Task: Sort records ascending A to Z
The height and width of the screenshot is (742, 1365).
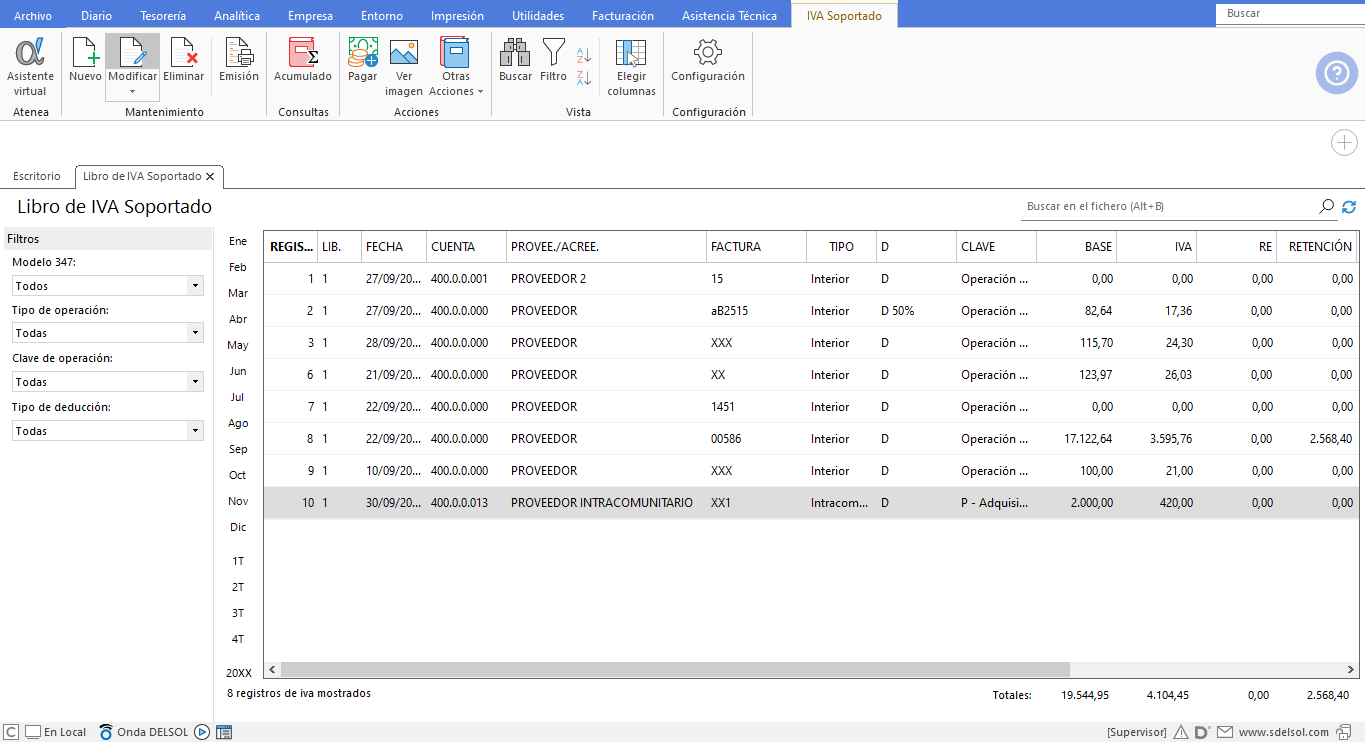Action: (x=584, y=55)
